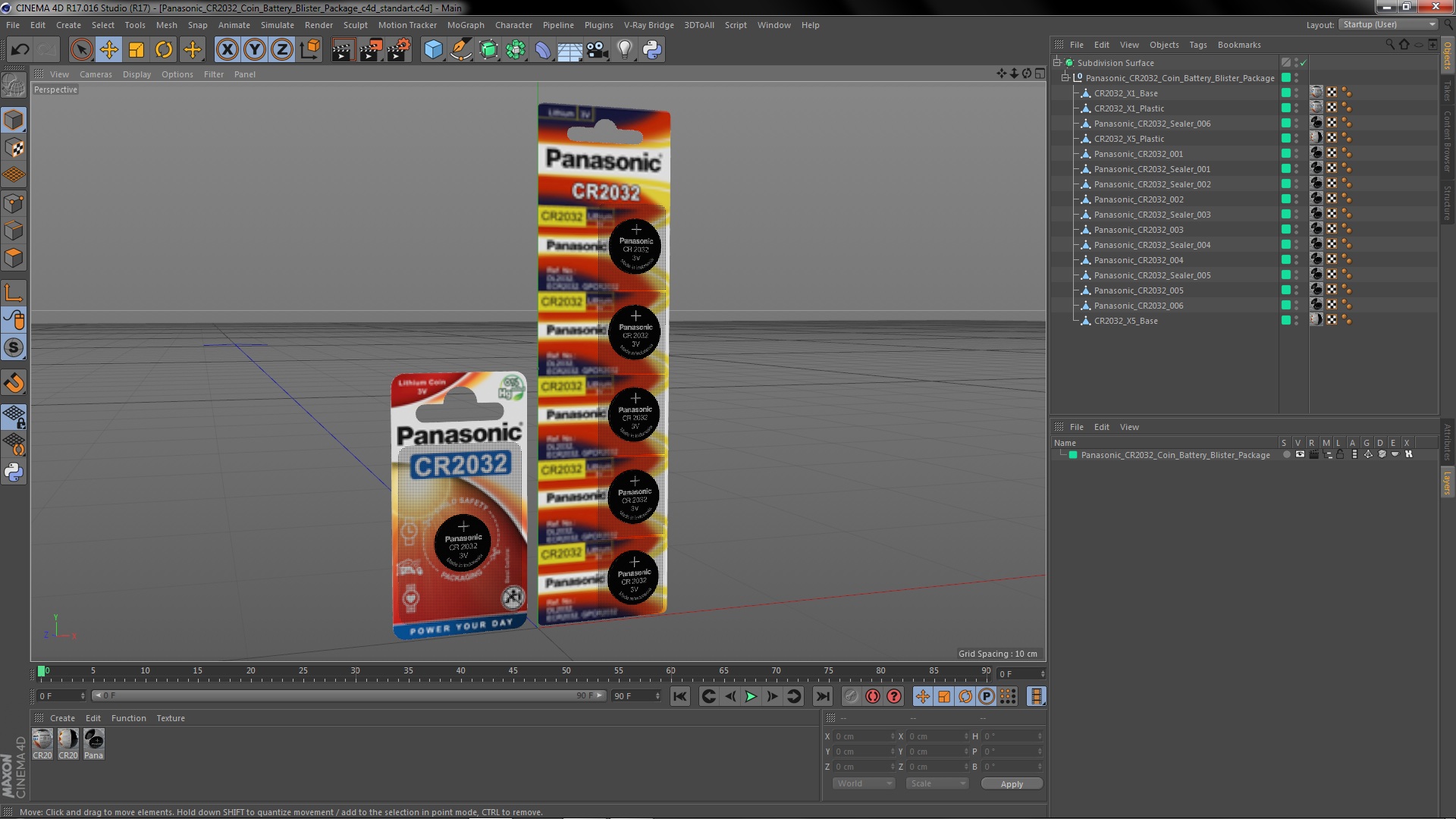Open the World coordinate dropdown
This screenshot has height=819, width=1456.
point(864,784)
